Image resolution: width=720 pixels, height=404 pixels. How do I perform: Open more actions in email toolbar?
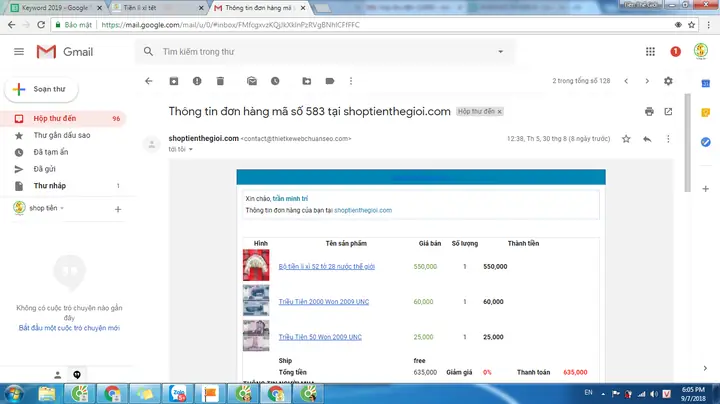tap(351, 81)
